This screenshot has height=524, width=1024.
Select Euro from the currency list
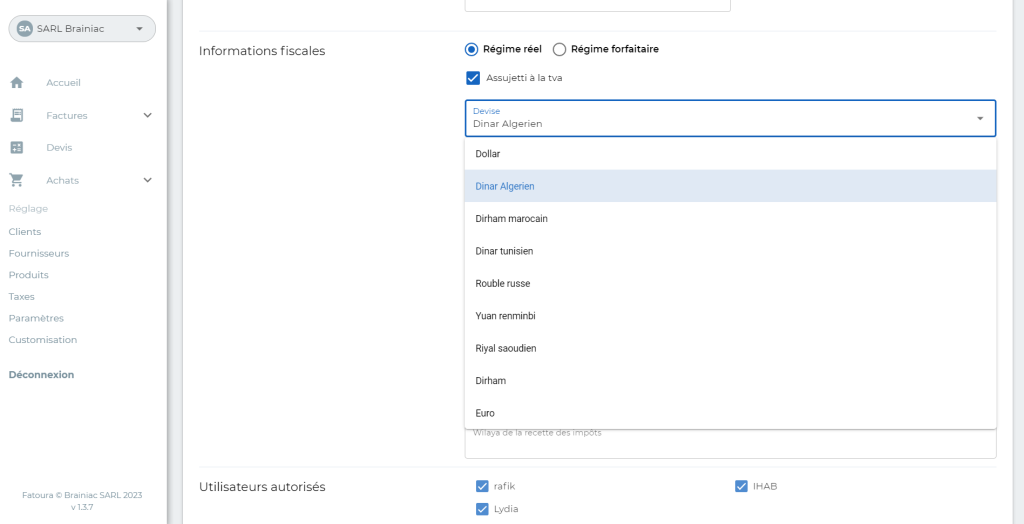pos(485,413)
